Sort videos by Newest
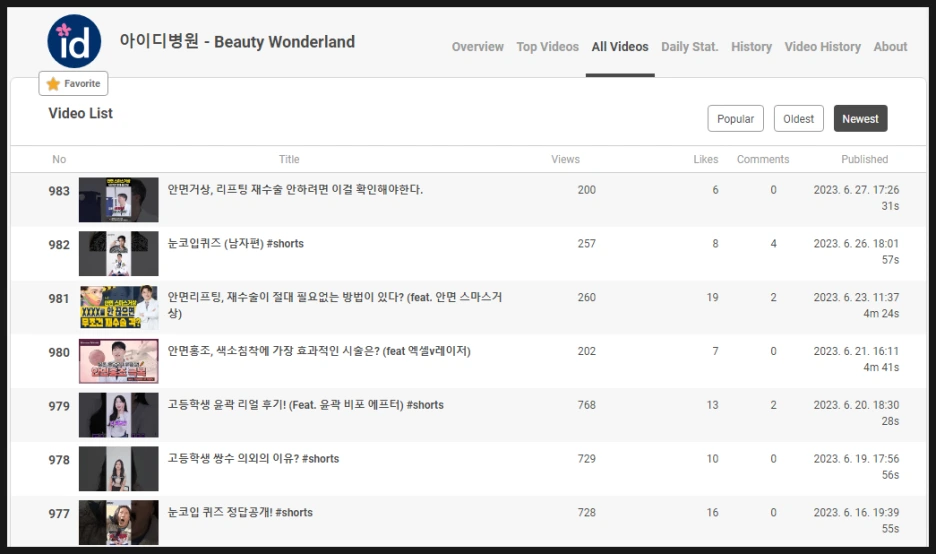Viewport: 936px width, 554px height. pos(860,118)
